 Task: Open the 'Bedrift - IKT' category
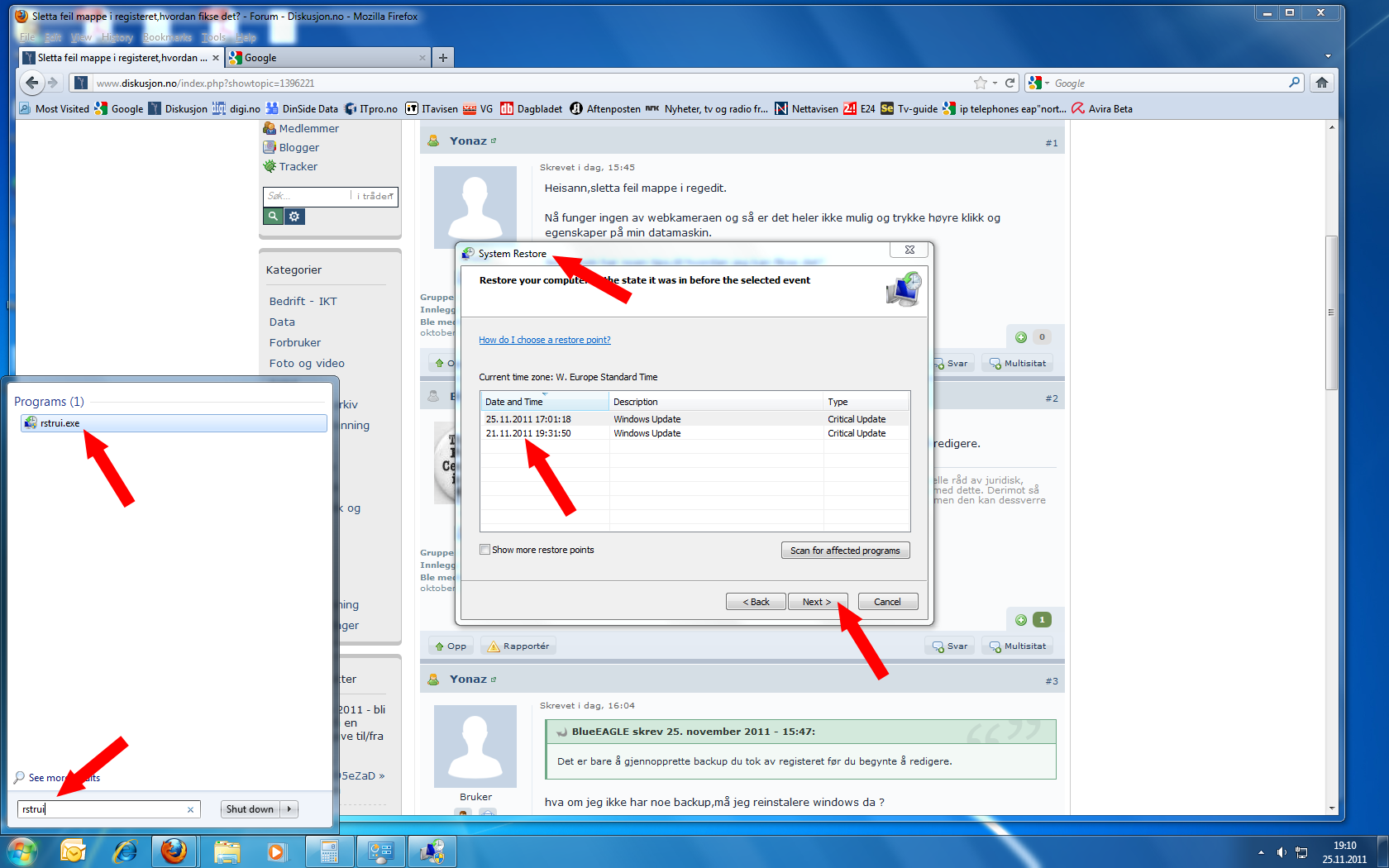(x=303, y=301)
